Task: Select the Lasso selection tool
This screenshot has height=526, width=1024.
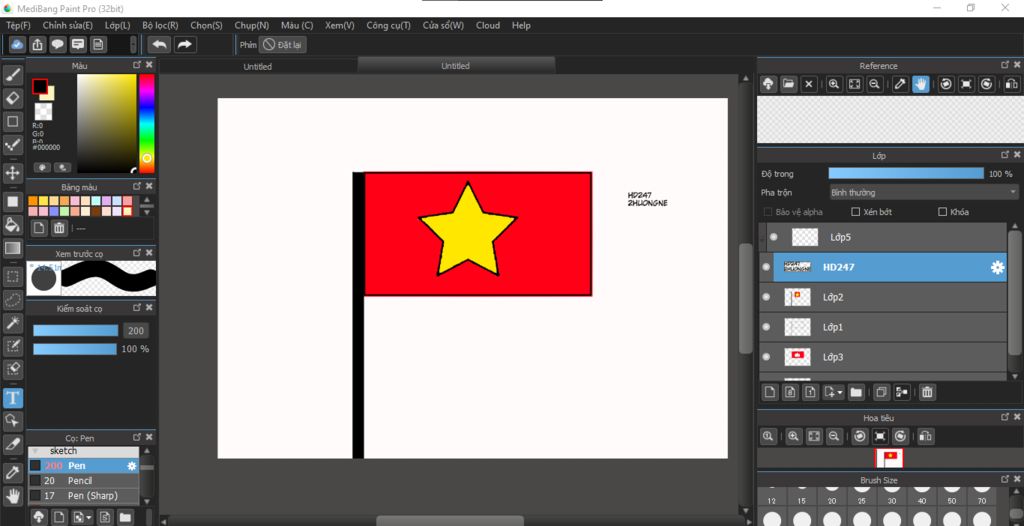Action: [12, 300]
